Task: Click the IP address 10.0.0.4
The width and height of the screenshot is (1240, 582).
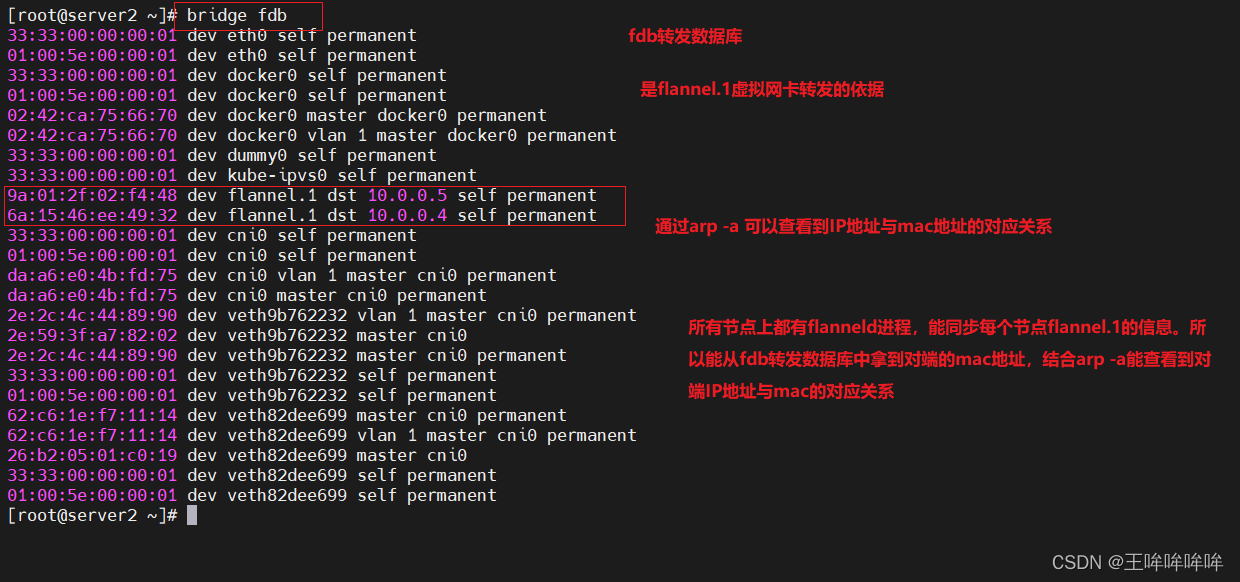Action: pyautogui.click(x=407, y=215)
